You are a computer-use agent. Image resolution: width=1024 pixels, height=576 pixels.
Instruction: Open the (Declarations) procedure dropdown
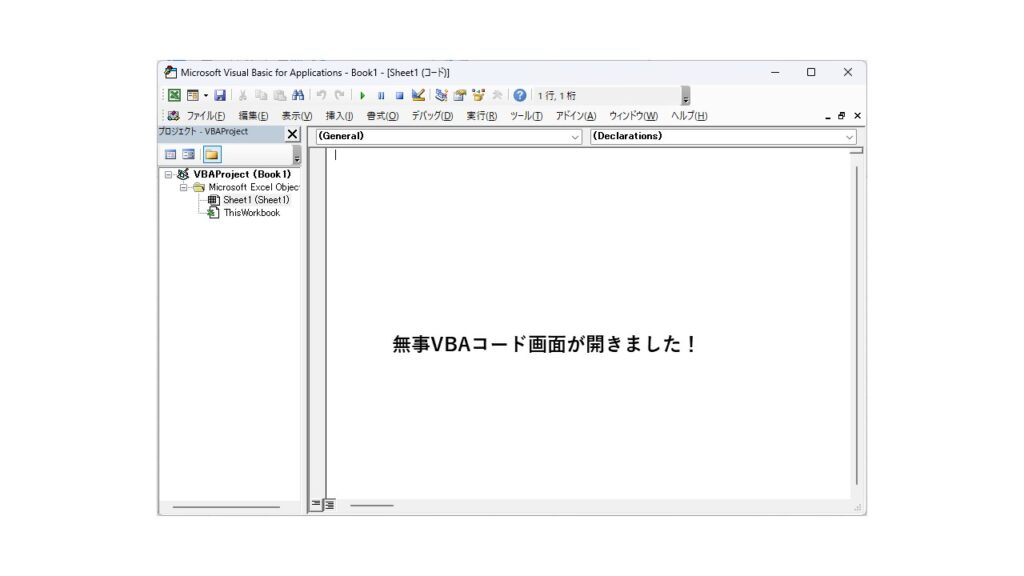pos(850,137)
